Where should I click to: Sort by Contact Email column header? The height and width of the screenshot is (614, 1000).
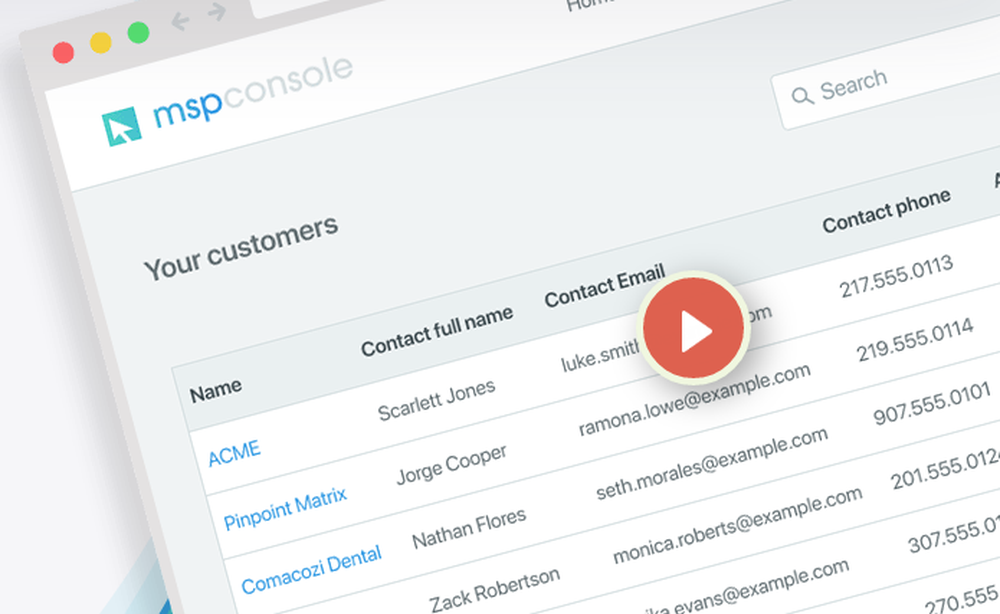click(605, 285)
